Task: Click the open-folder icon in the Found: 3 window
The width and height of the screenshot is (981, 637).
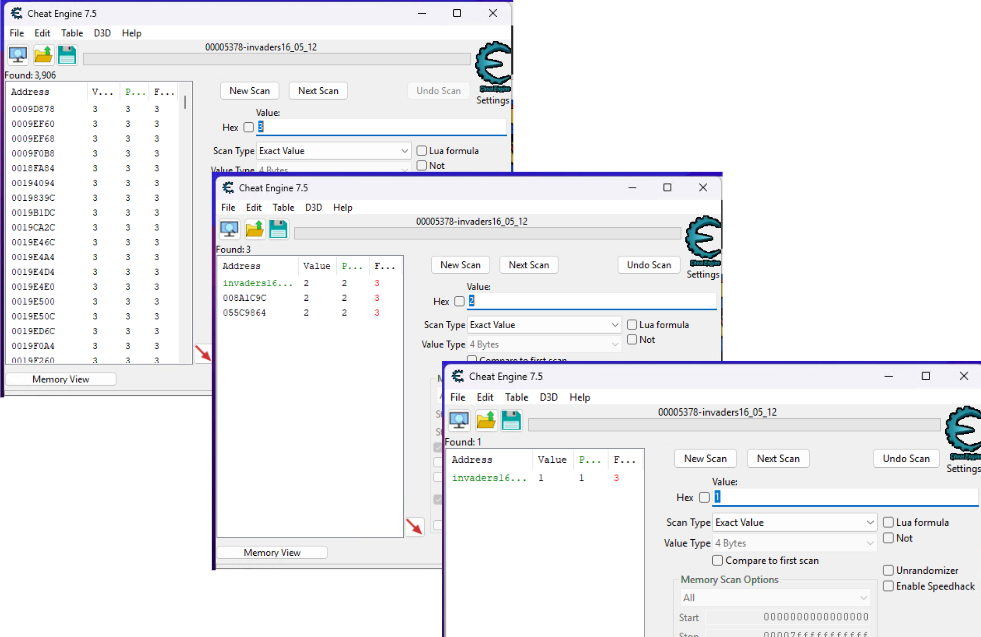Action: click(x=254, y=230)
